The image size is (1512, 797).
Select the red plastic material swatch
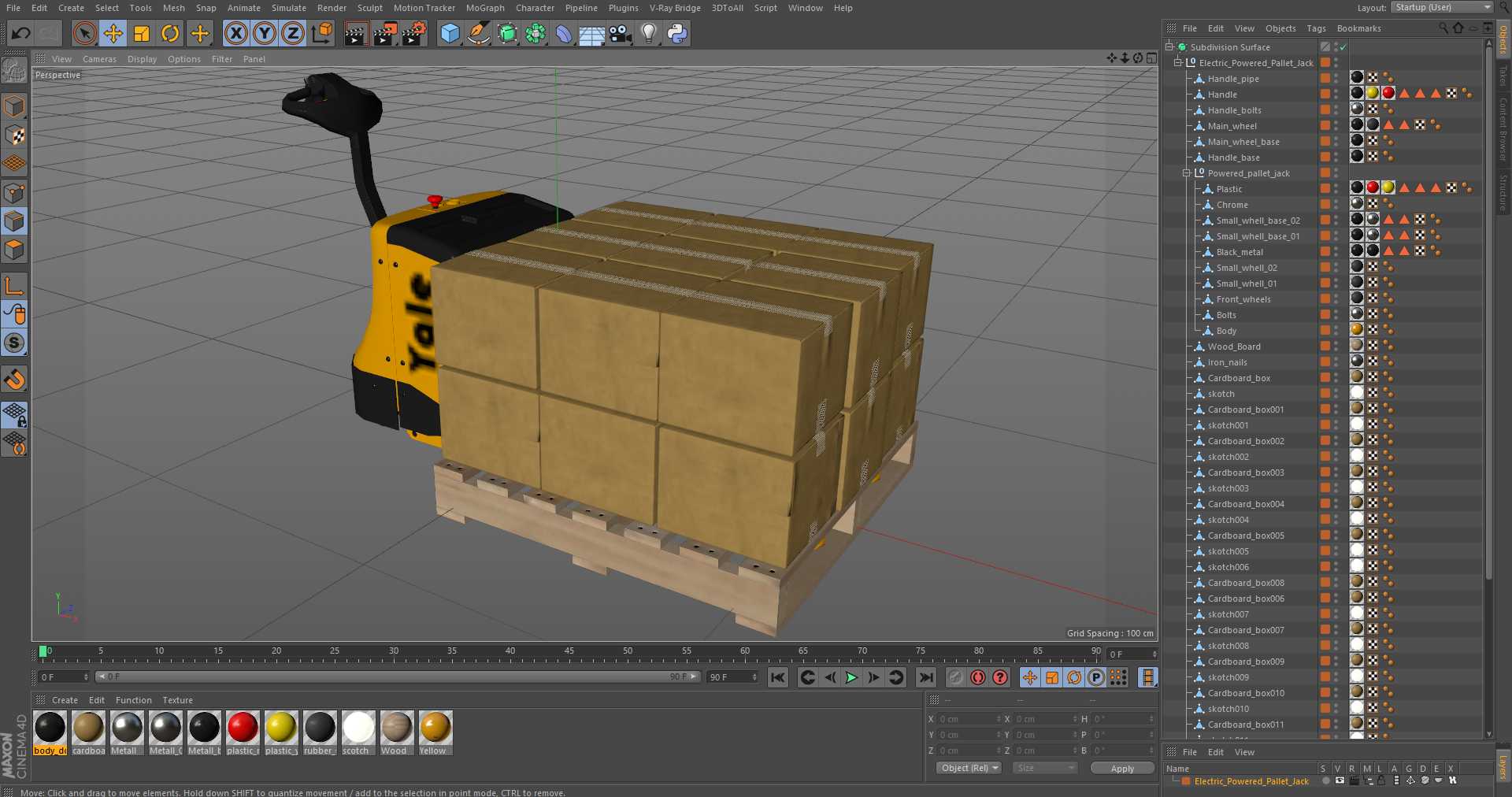point(243,728)
